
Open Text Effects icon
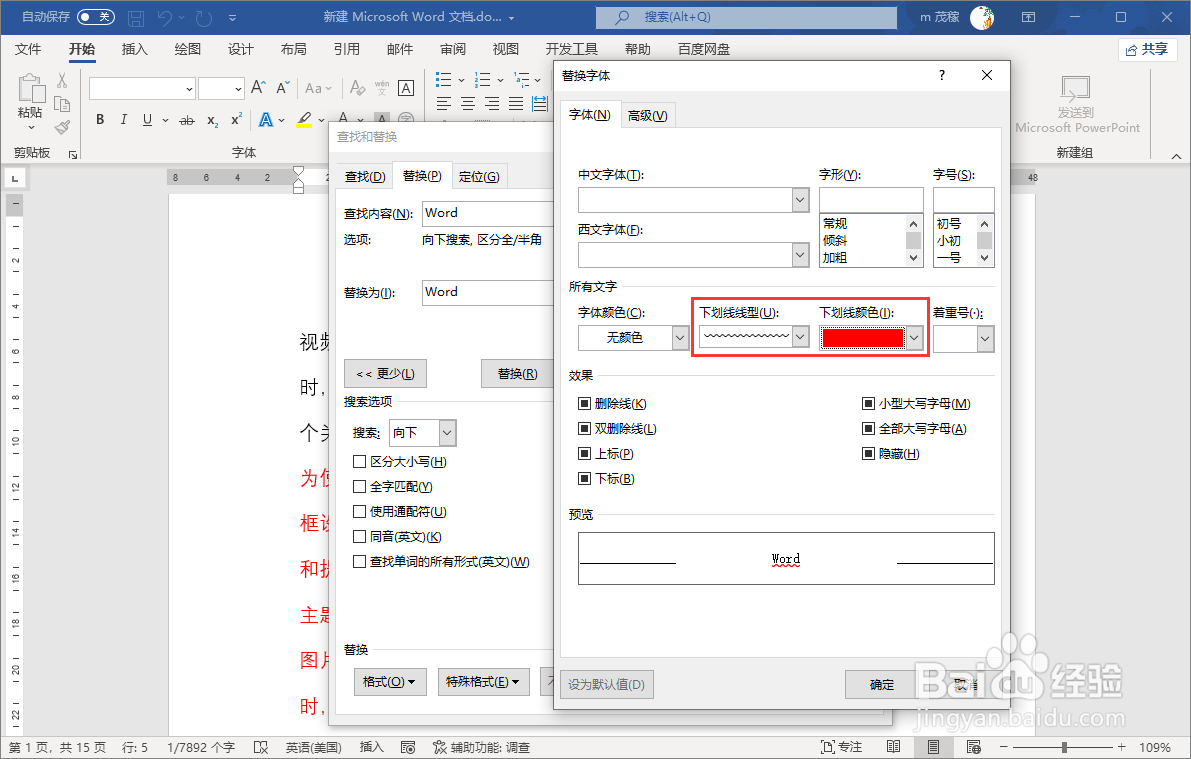tap(266, 120)
